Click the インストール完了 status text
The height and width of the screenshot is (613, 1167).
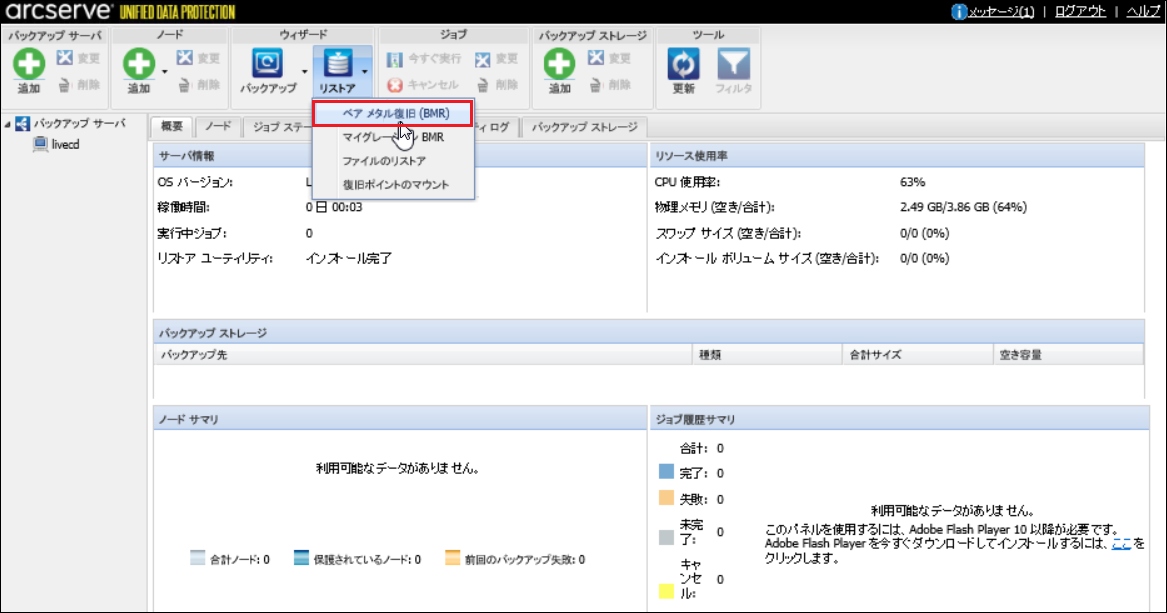(348, 259)
